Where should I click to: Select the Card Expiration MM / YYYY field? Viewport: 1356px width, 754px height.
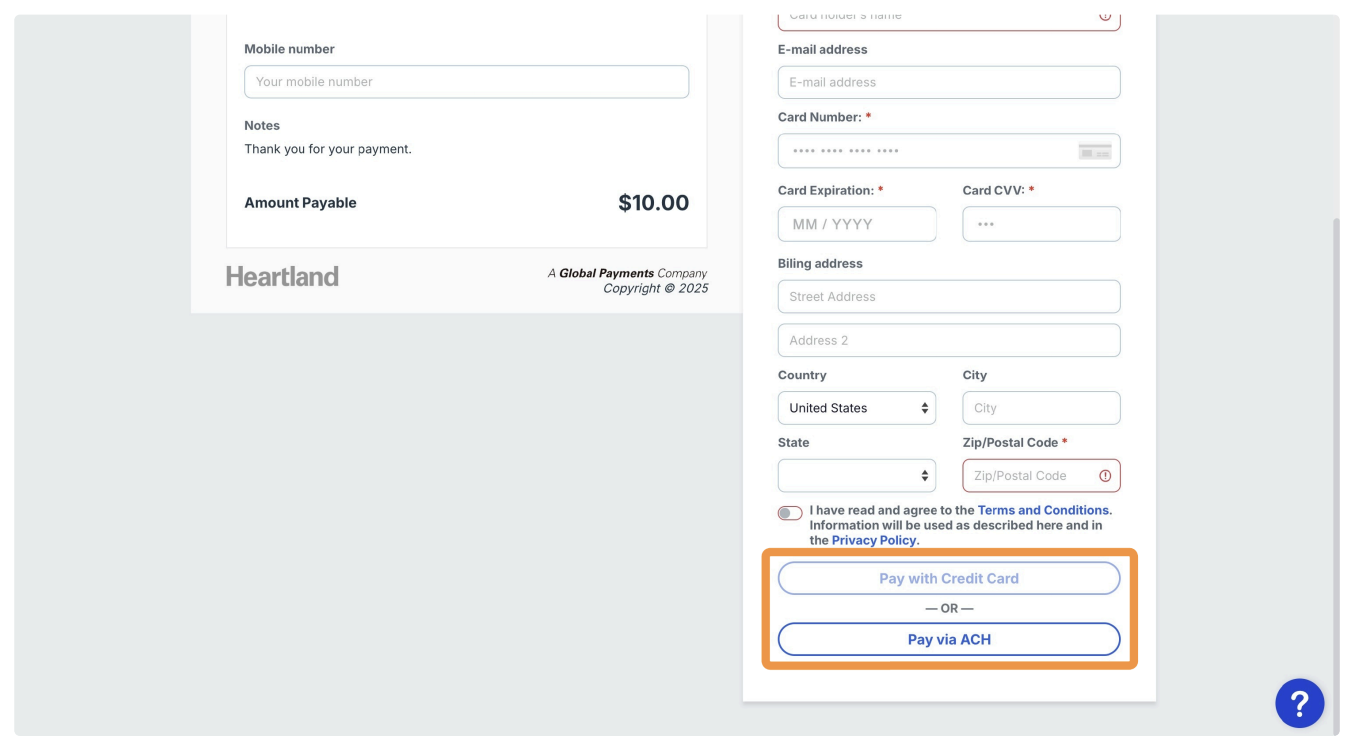[x=857, y=224]
